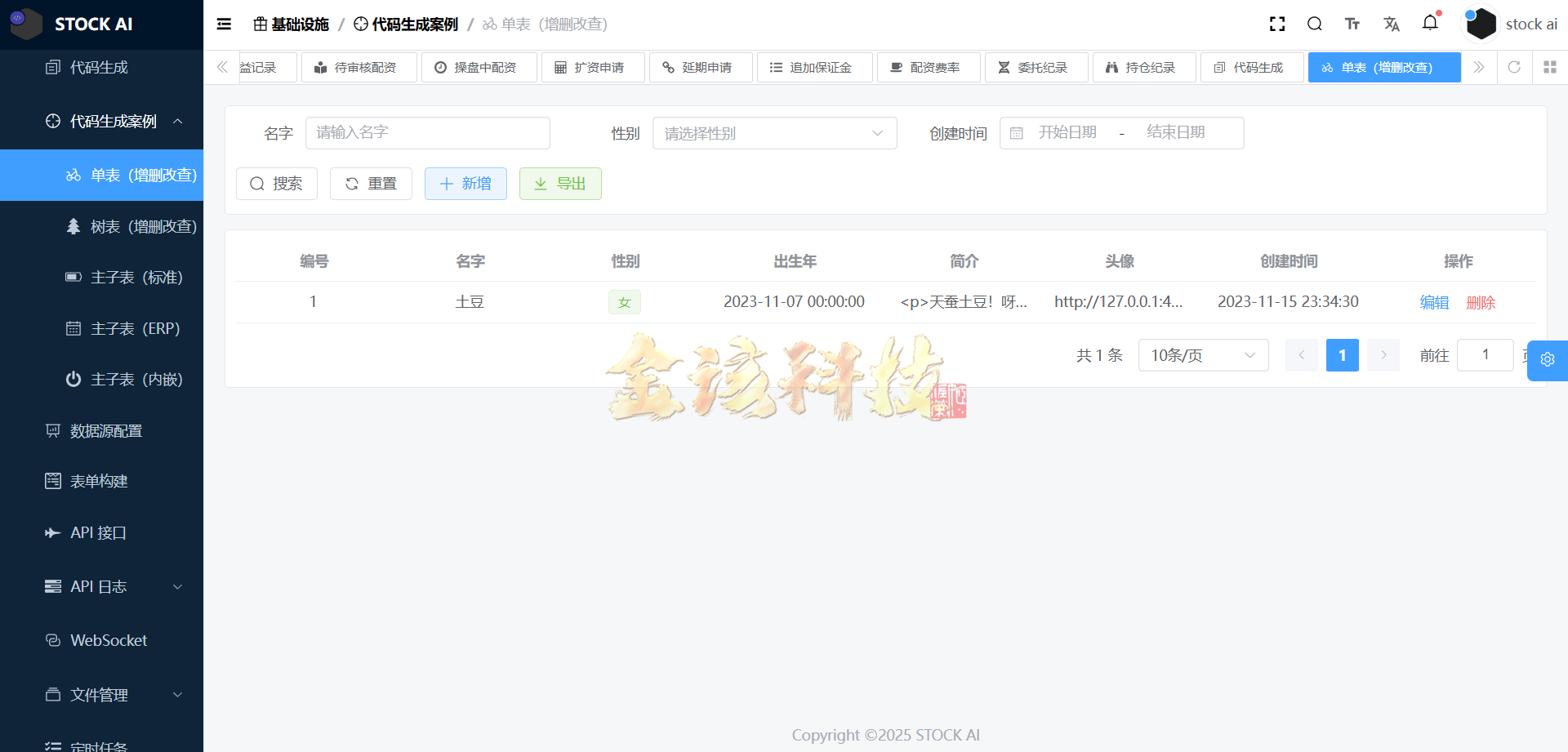
Task: Click the notification bell icon
Action: coord(1430,24)
